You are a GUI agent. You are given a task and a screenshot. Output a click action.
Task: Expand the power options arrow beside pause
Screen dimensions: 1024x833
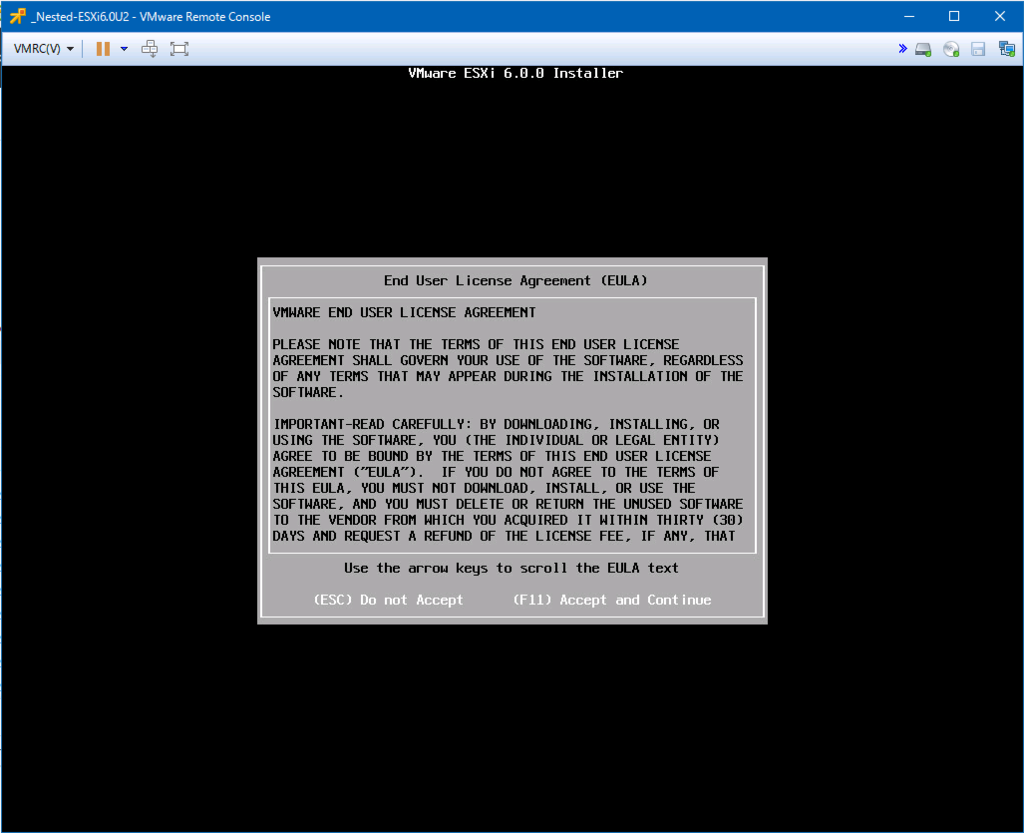124,49
